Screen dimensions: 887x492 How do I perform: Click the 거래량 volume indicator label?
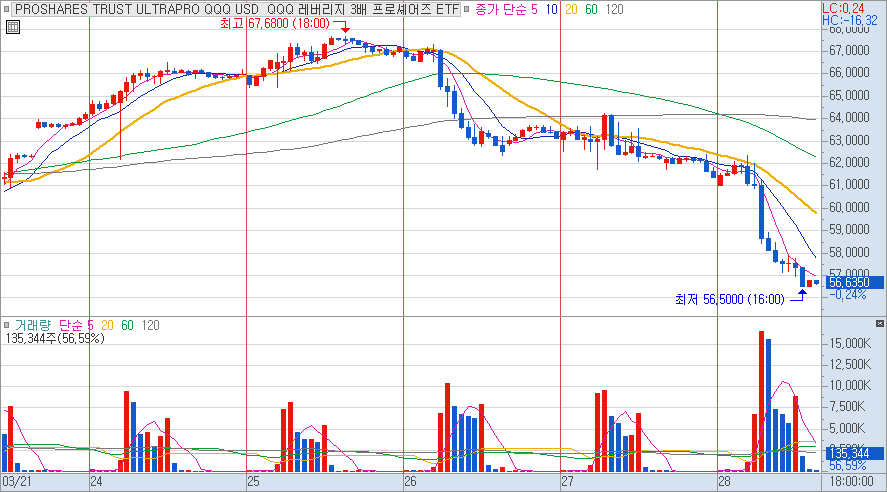(x=33, y=325)
